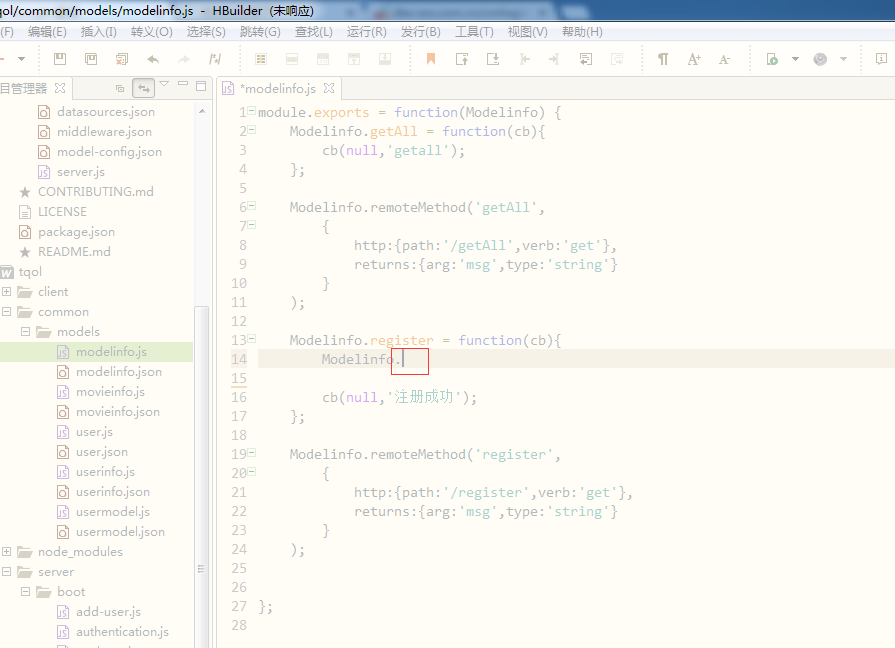Image resolution: width=895 pixels, height=648 pixels.
Task: Collapse code fold at line 13
Action: click(252, 340)
